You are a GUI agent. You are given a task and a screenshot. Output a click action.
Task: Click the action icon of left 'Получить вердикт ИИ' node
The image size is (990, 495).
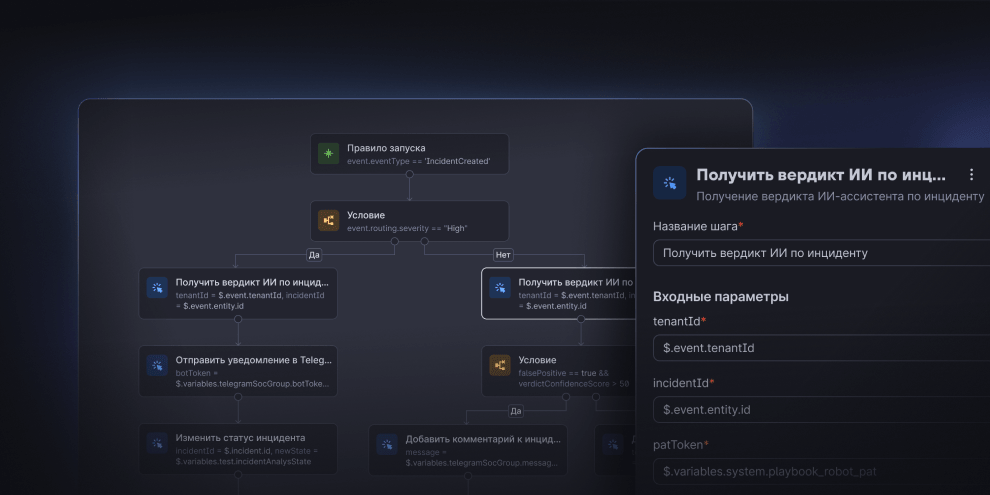click(157, 288)
